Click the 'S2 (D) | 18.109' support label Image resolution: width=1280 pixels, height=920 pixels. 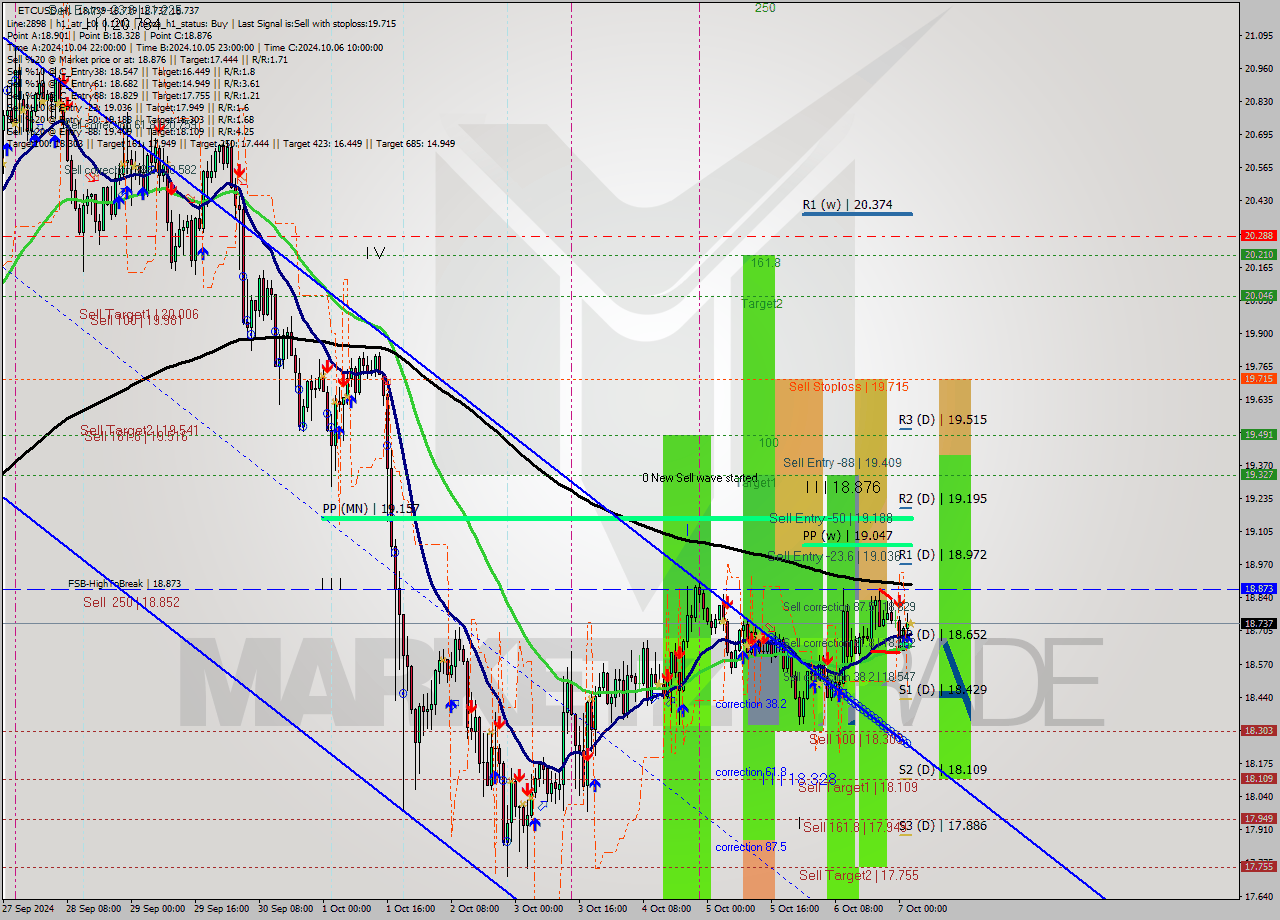[x=942, y=770]
